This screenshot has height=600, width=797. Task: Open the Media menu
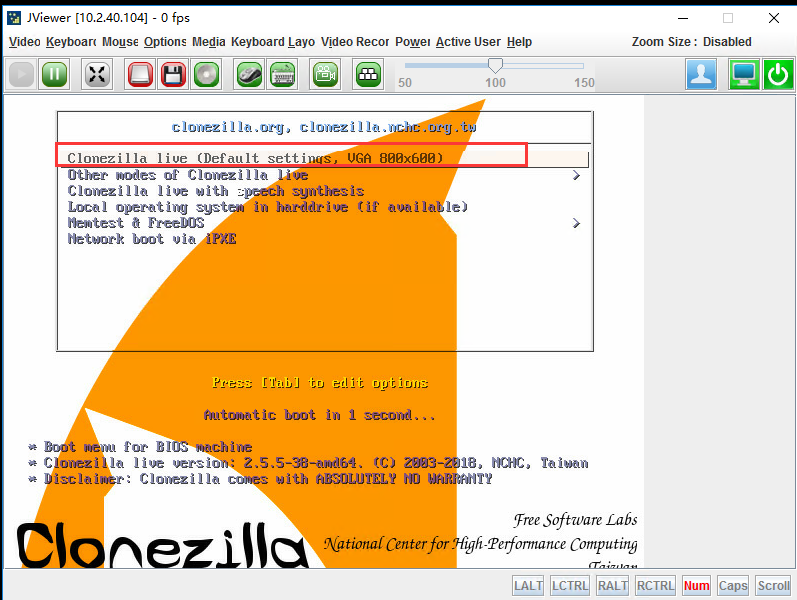click(x=208, y=42)
